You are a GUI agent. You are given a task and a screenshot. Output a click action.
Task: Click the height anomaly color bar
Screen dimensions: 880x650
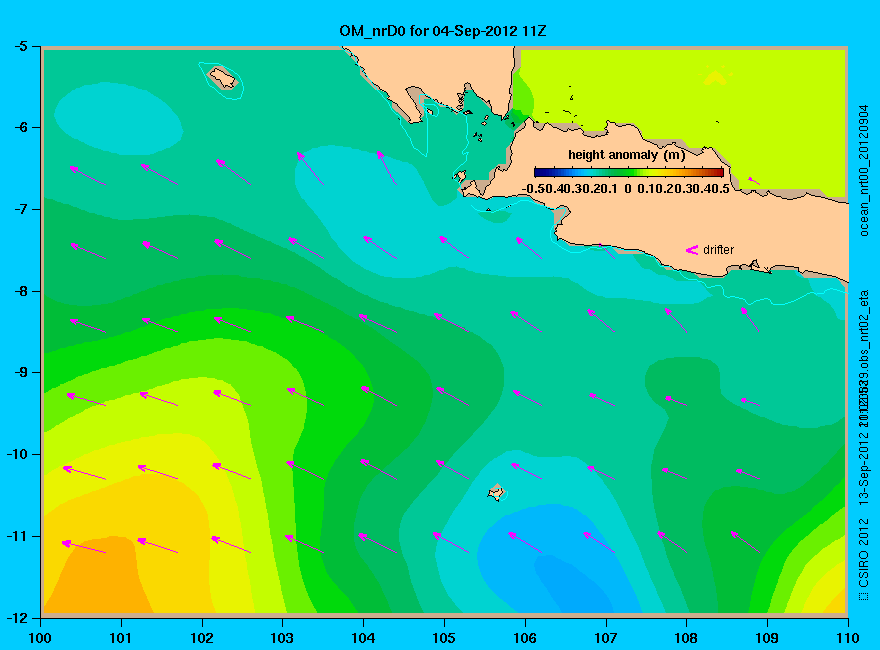tap(629, 172)
